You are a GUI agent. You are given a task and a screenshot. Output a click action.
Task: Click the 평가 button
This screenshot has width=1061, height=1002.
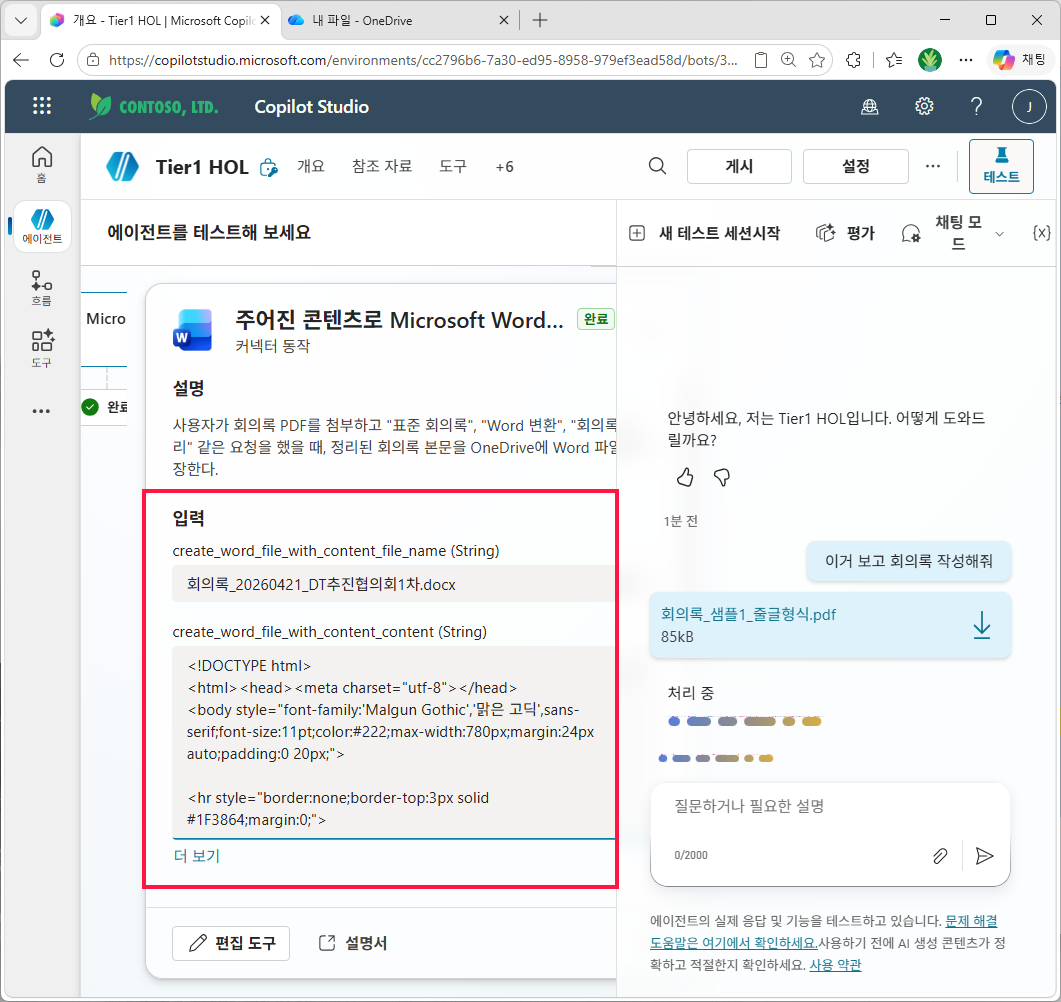tap(846, 233)
